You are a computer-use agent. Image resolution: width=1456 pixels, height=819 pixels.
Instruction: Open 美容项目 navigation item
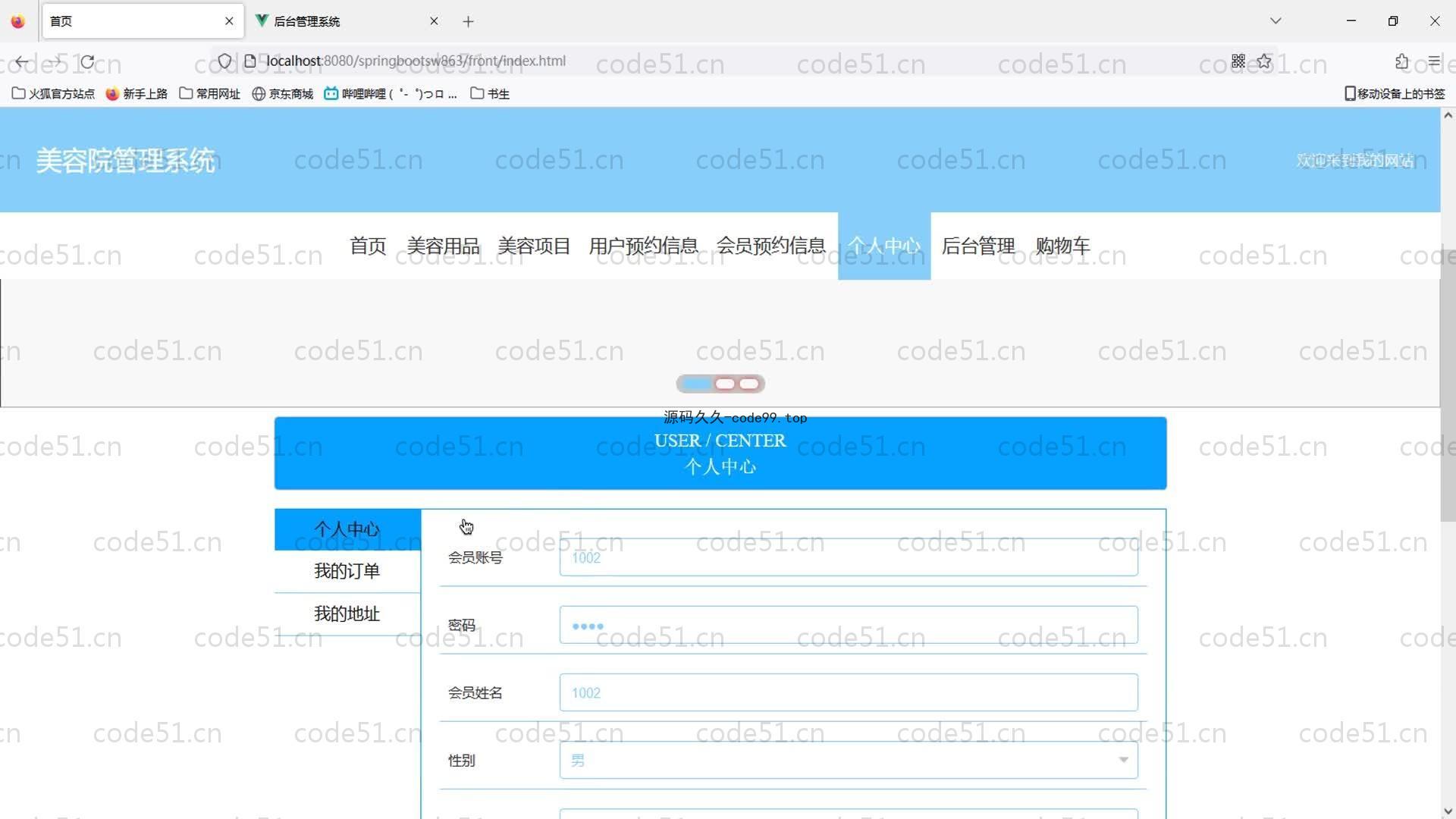click(534, 246)
